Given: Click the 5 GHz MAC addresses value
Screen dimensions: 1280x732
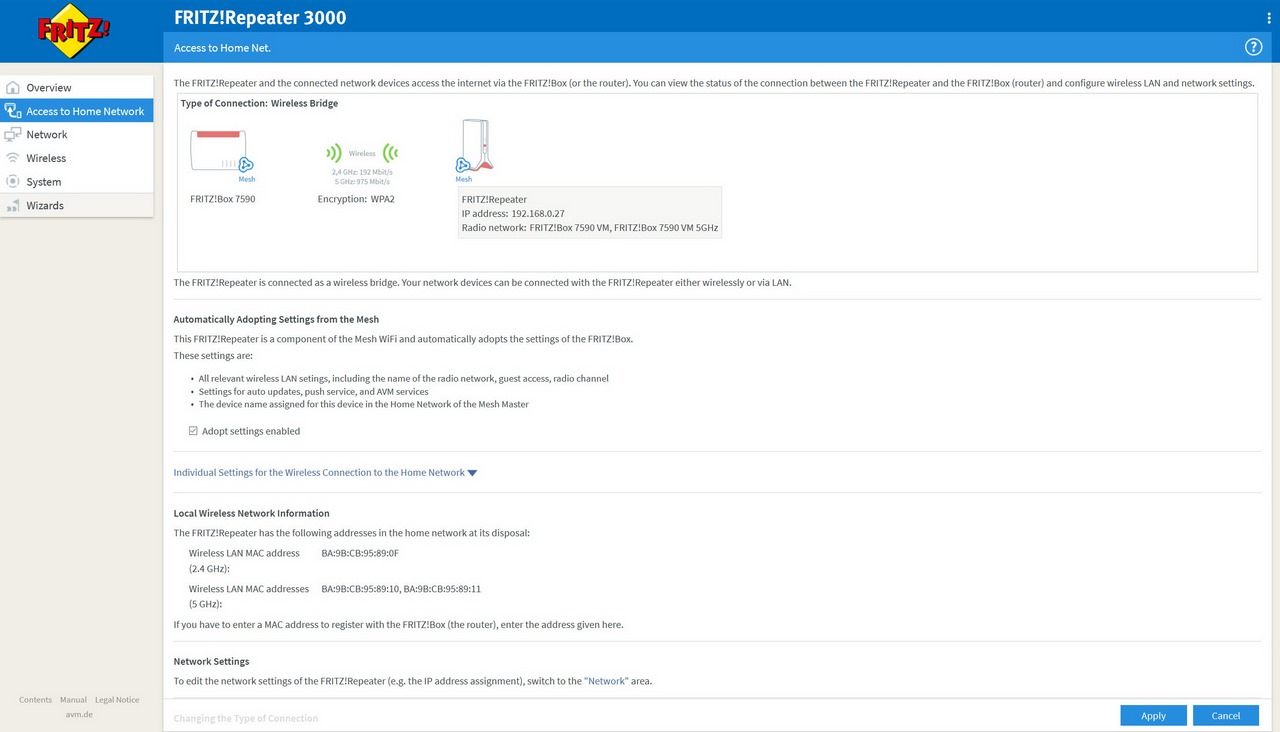Looking at the screenshot, I should 401,589.
